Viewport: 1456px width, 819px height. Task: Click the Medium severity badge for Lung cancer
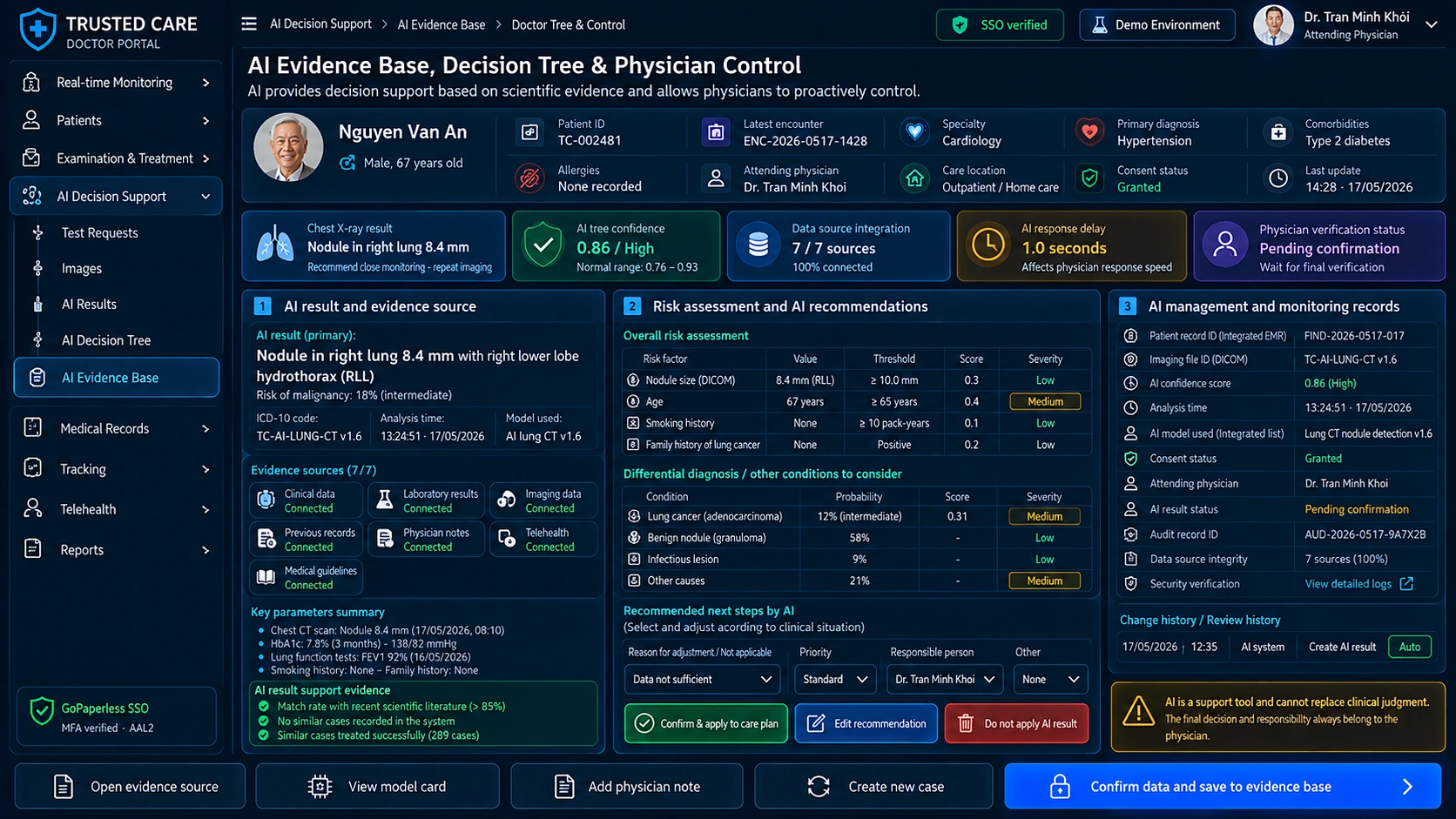tap(1044, 517)
